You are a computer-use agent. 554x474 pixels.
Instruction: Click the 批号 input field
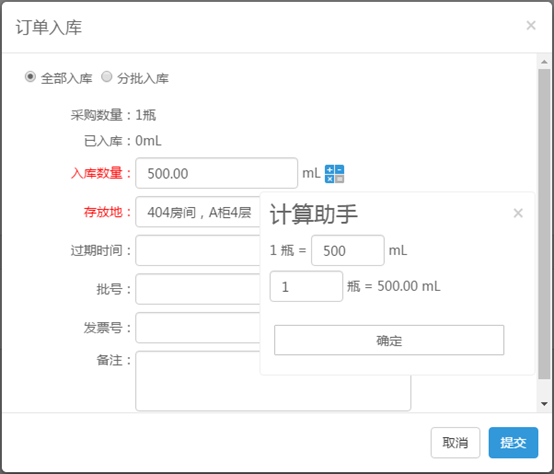(x=198, y=289)
